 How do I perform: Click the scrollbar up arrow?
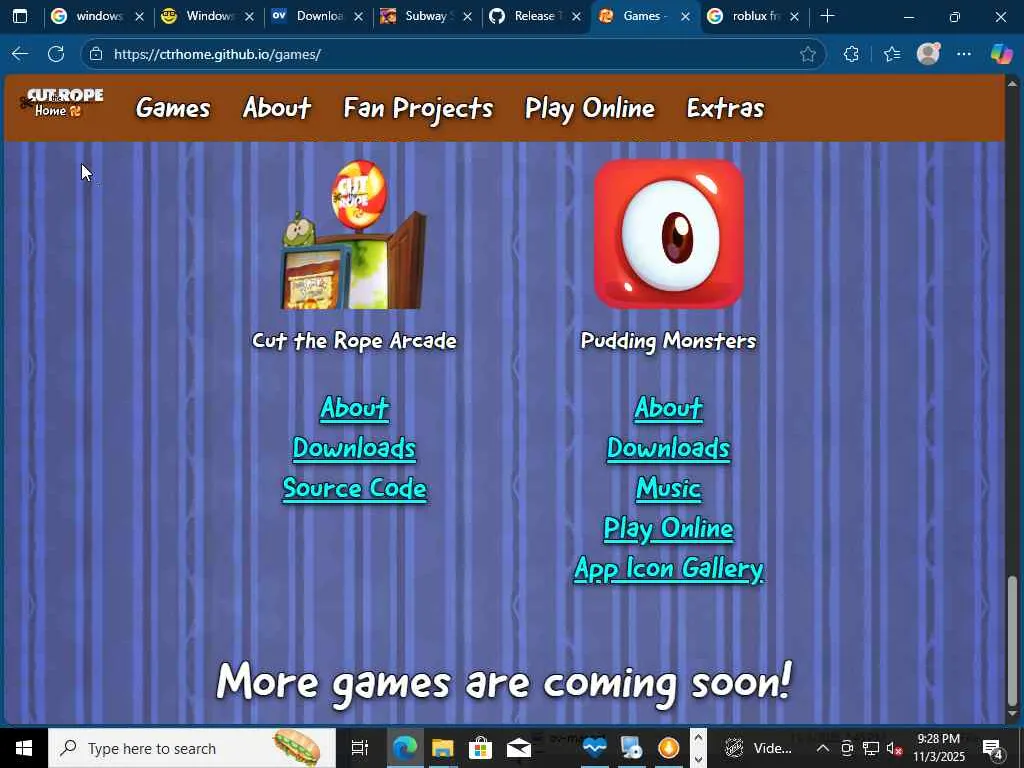tap(1012, 83)
